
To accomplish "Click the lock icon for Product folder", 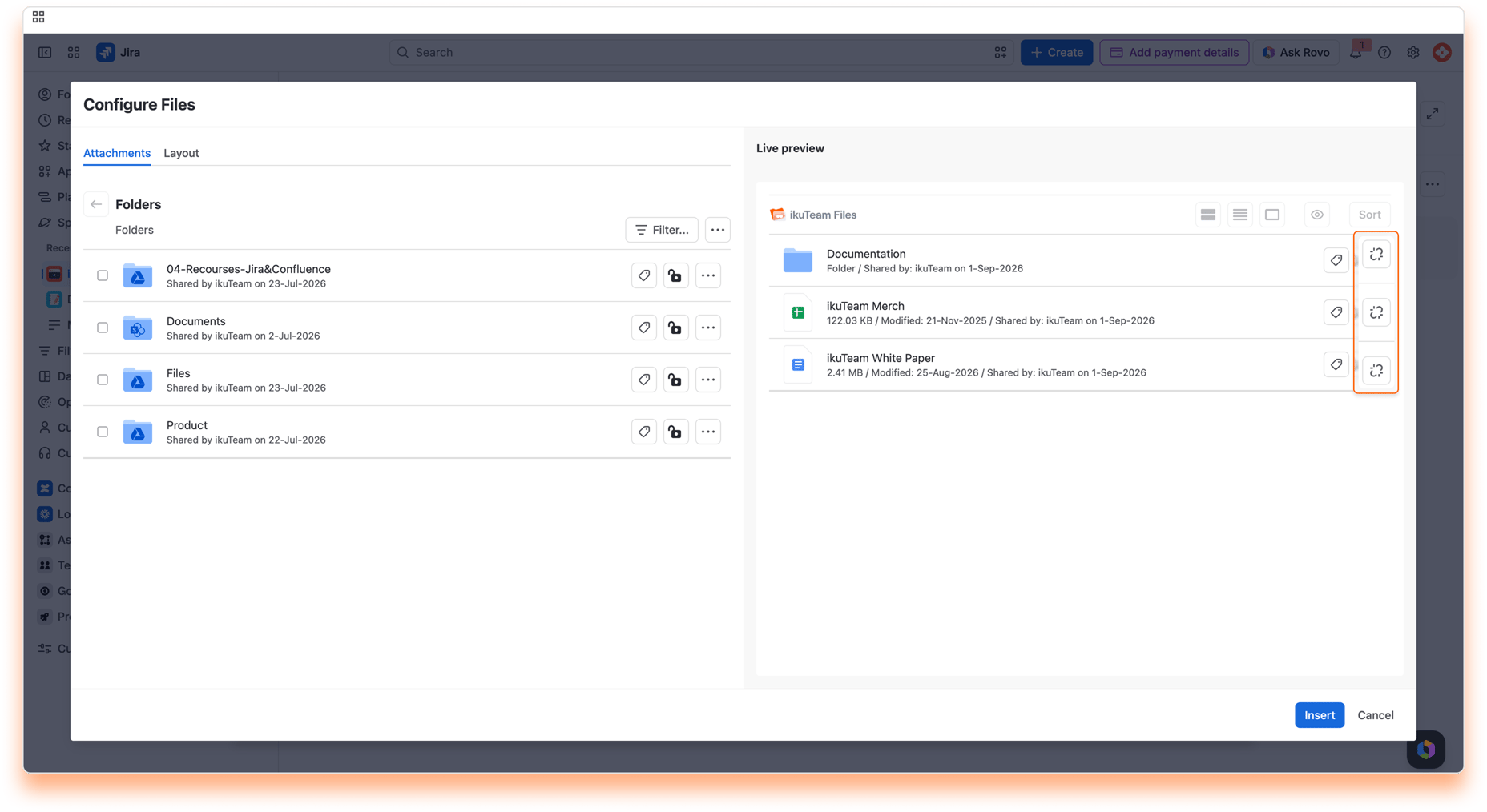I will tap(675, 432).
